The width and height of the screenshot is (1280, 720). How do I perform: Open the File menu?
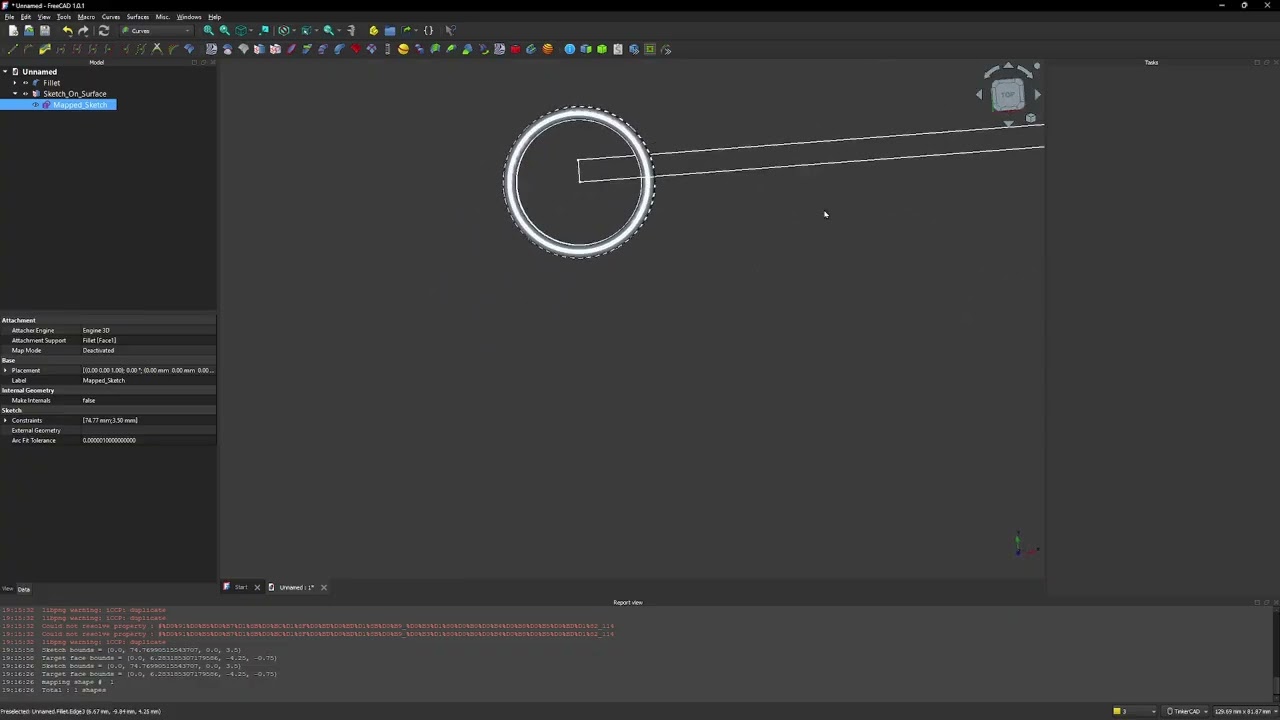click(9, 17)
